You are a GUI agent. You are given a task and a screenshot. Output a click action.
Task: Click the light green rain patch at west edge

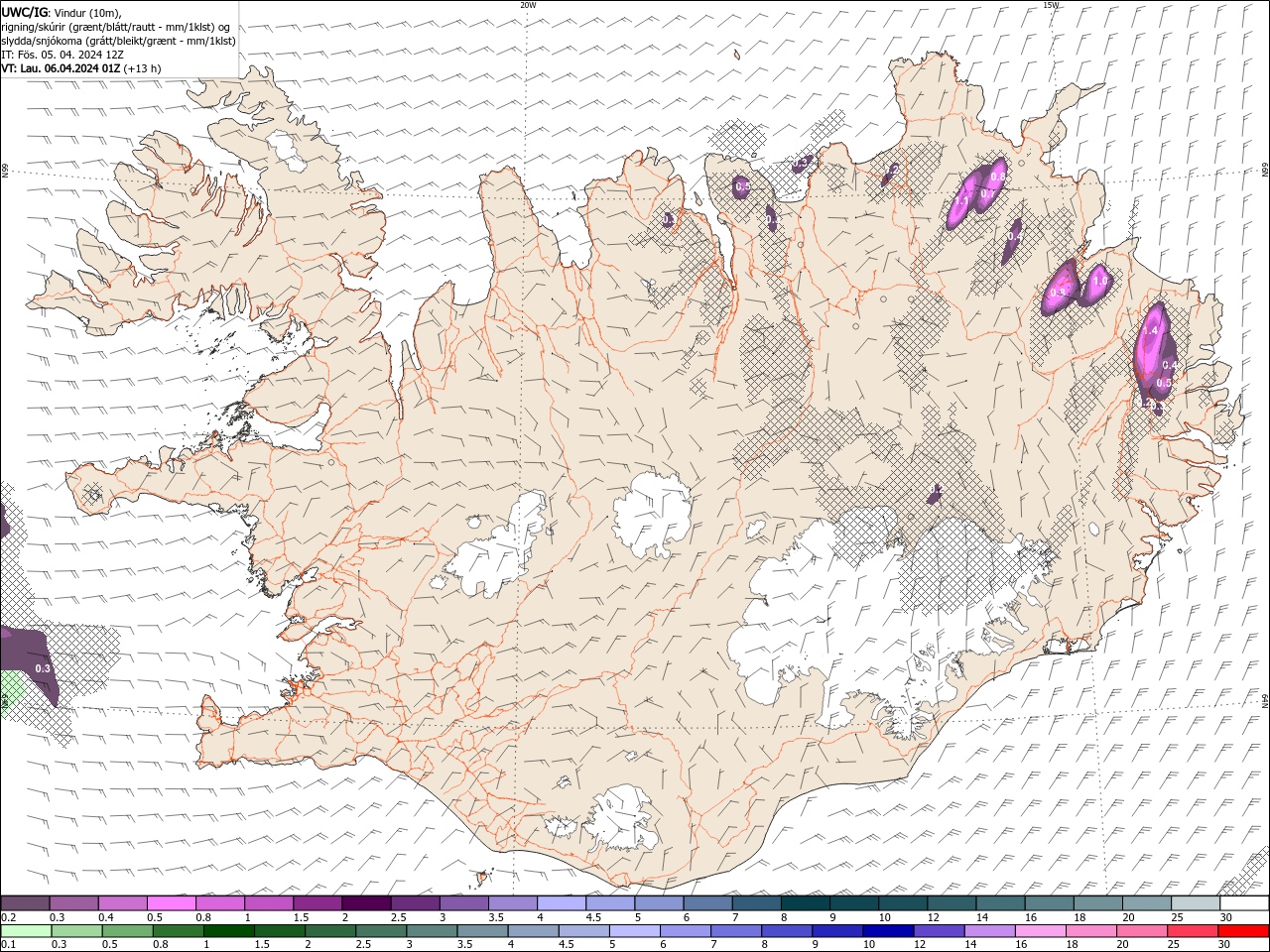tap(12, 691)
